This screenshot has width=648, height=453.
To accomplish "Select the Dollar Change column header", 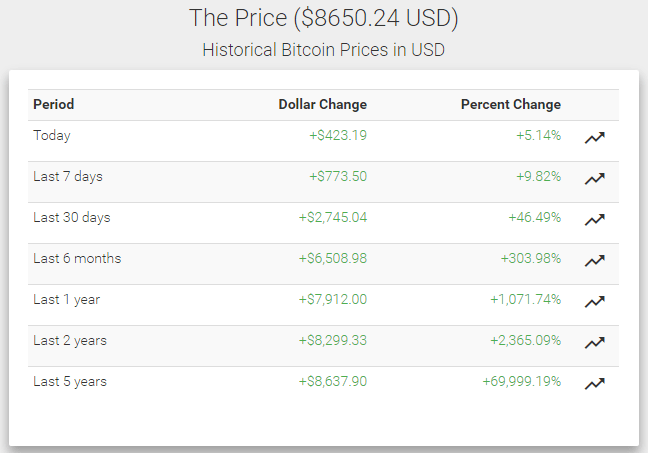I will click(322, 104).
